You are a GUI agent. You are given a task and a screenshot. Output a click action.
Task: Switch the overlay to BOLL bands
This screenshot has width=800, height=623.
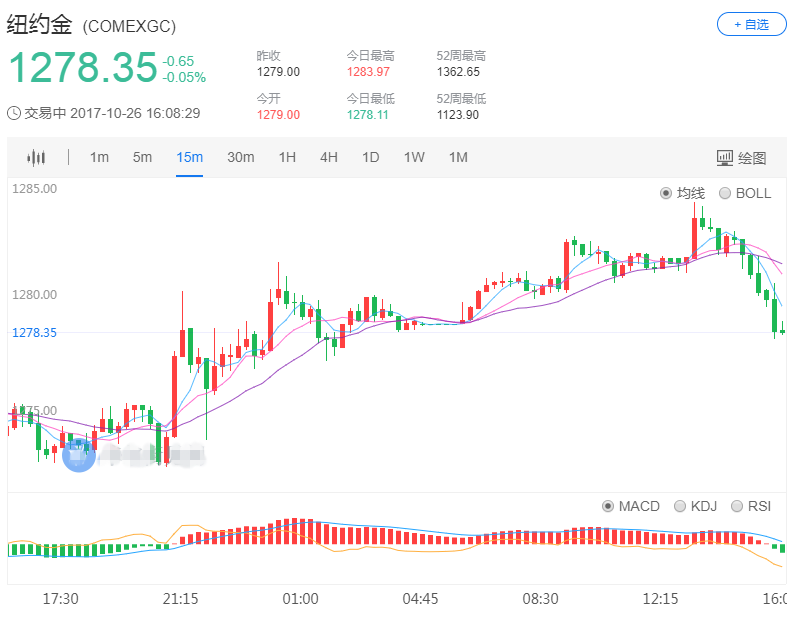point(740,193)
